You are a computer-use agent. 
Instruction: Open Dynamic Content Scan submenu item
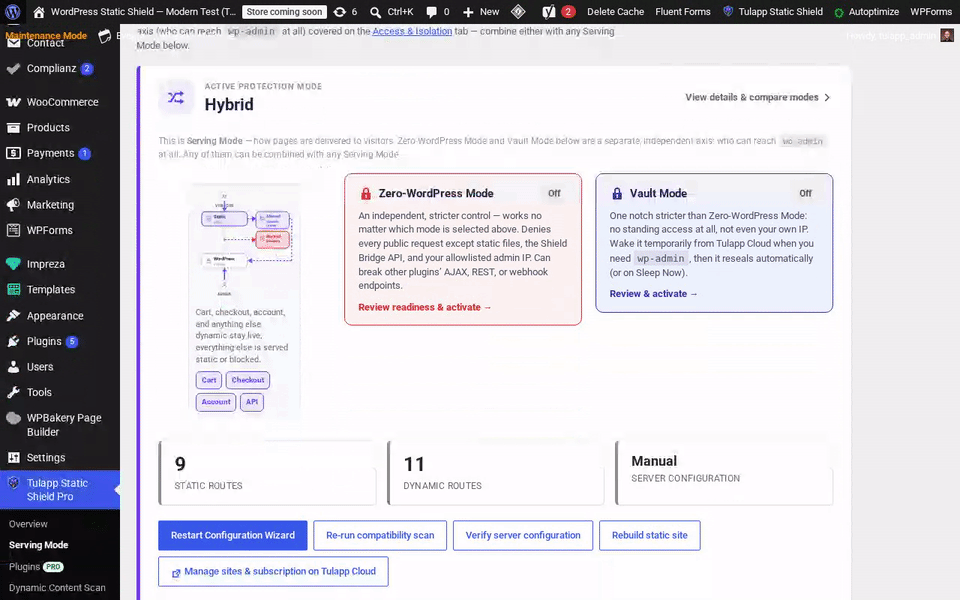(x=57, y=588)
